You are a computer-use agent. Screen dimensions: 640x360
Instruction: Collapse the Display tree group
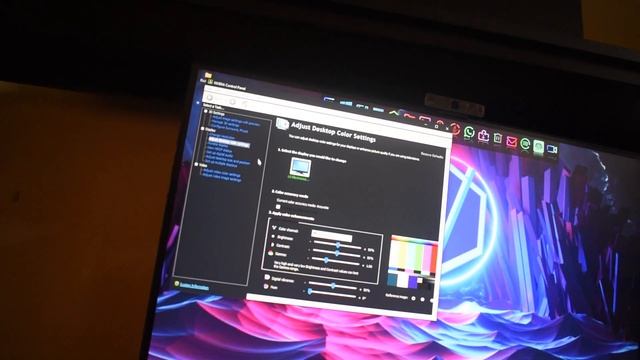point(202,129)
